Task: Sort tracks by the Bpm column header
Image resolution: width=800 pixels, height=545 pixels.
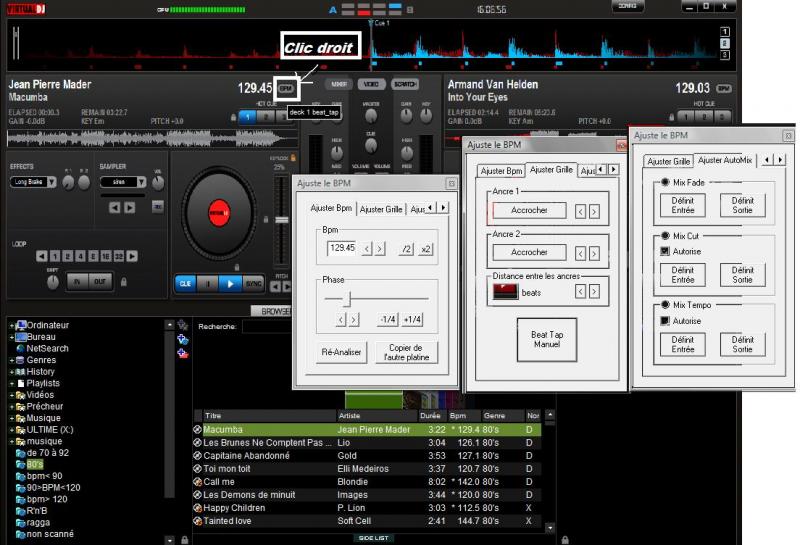Action: tap(464, 416)
